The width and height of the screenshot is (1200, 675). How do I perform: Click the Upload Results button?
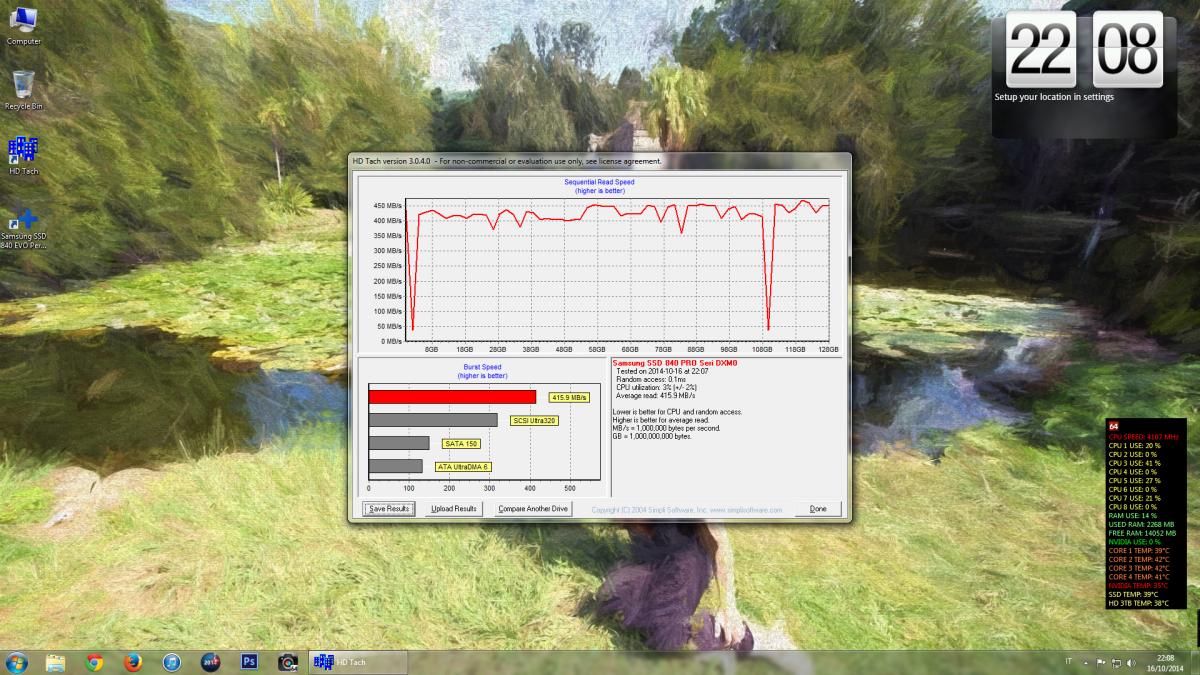pos(454,509)
